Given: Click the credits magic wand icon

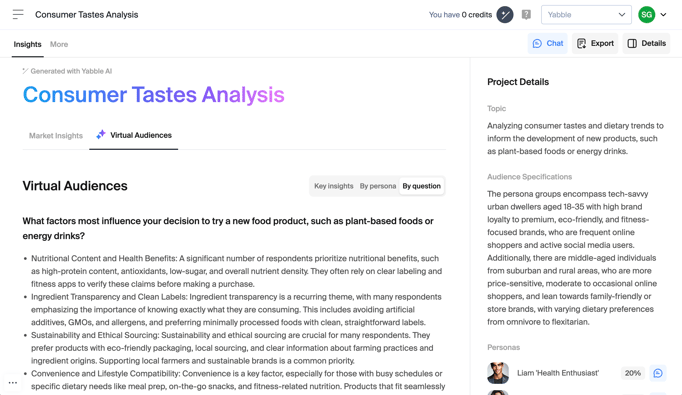Looking at the screenshot, I should coord(505,15).
